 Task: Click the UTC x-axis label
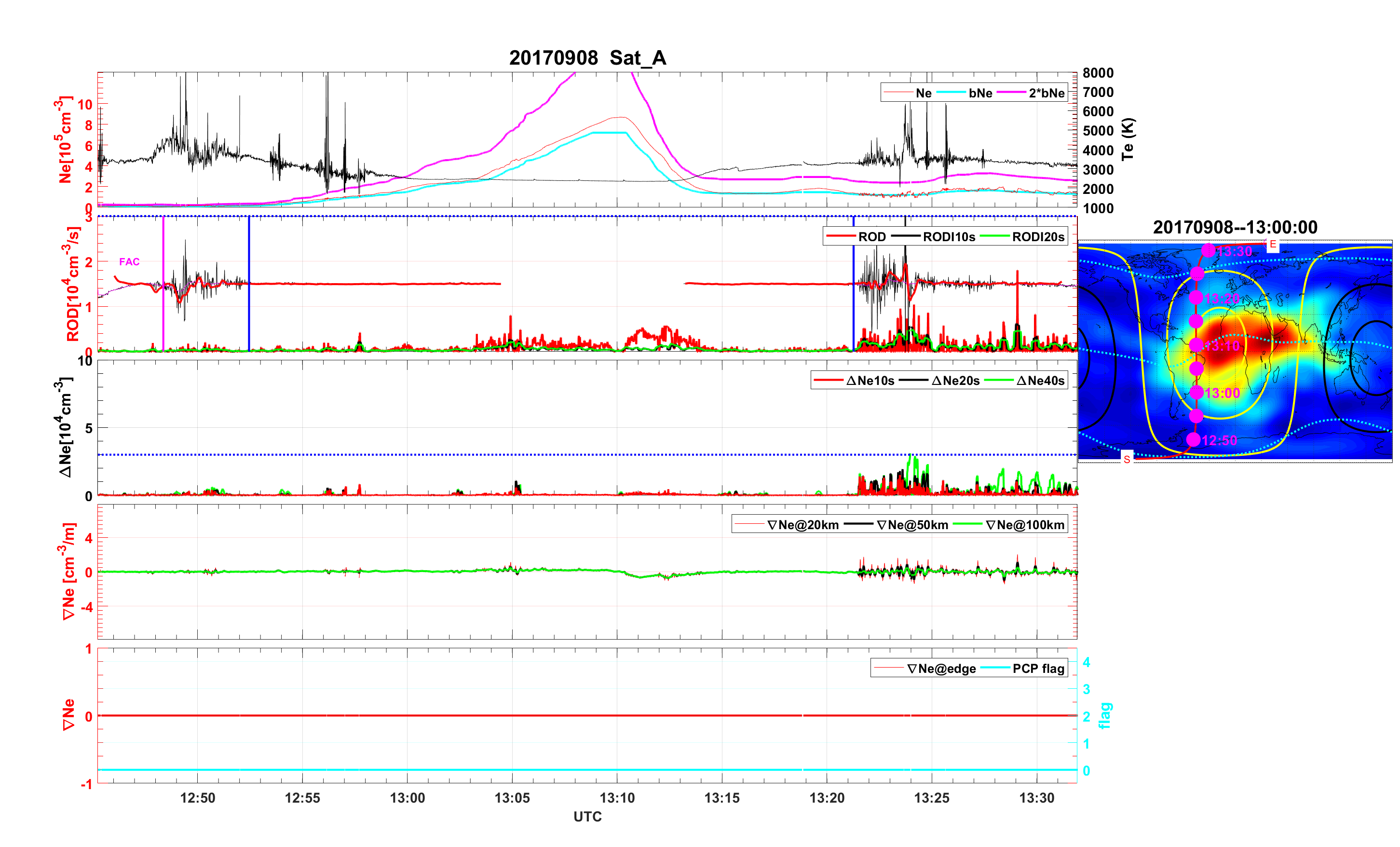(587, 816)
